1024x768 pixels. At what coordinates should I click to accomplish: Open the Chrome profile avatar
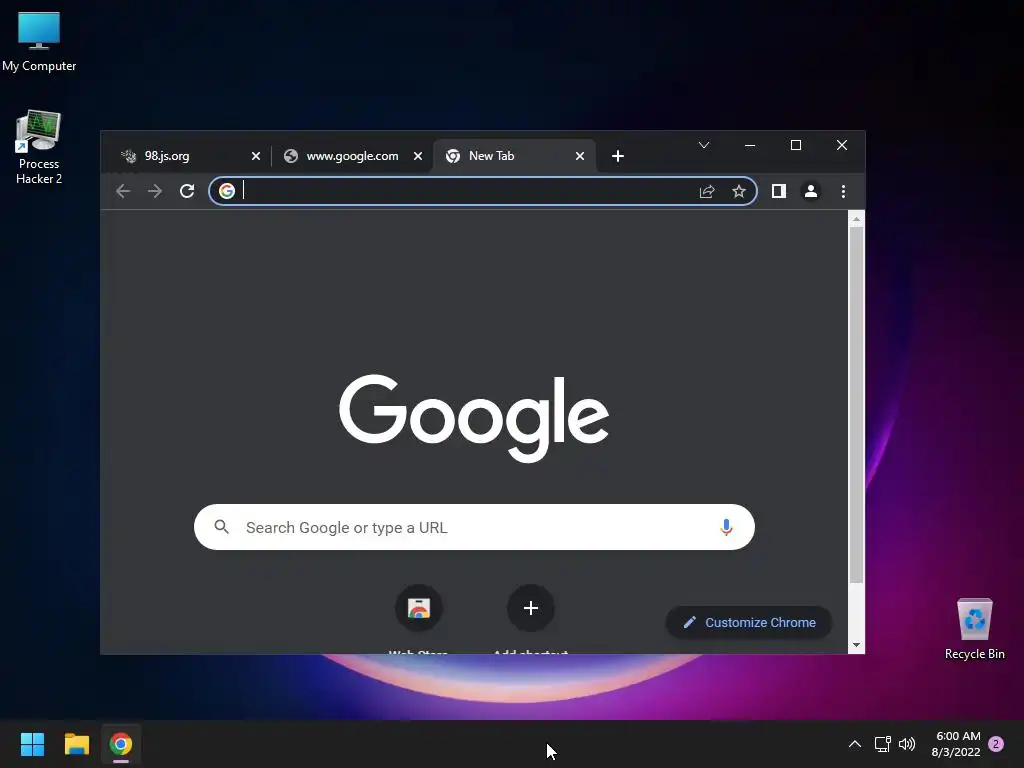(x=811, y=191)
